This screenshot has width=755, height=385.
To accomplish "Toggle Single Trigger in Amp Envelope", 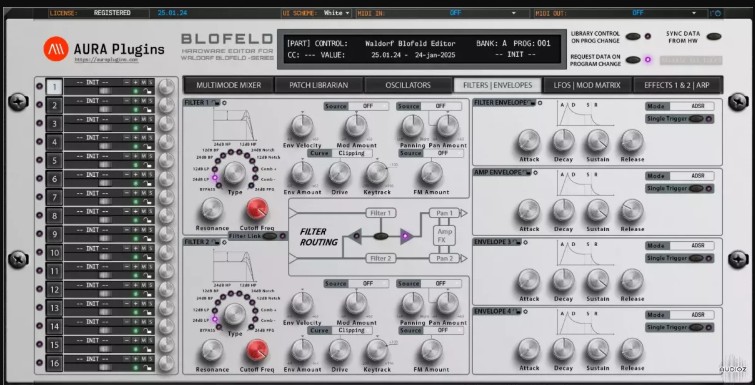I will (696, 189).
